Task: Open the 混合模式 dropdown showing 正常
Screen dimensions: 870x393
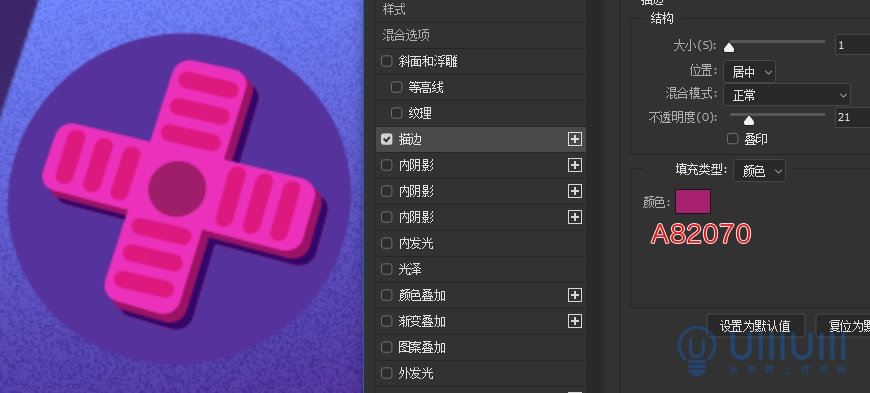Action: 787,95
